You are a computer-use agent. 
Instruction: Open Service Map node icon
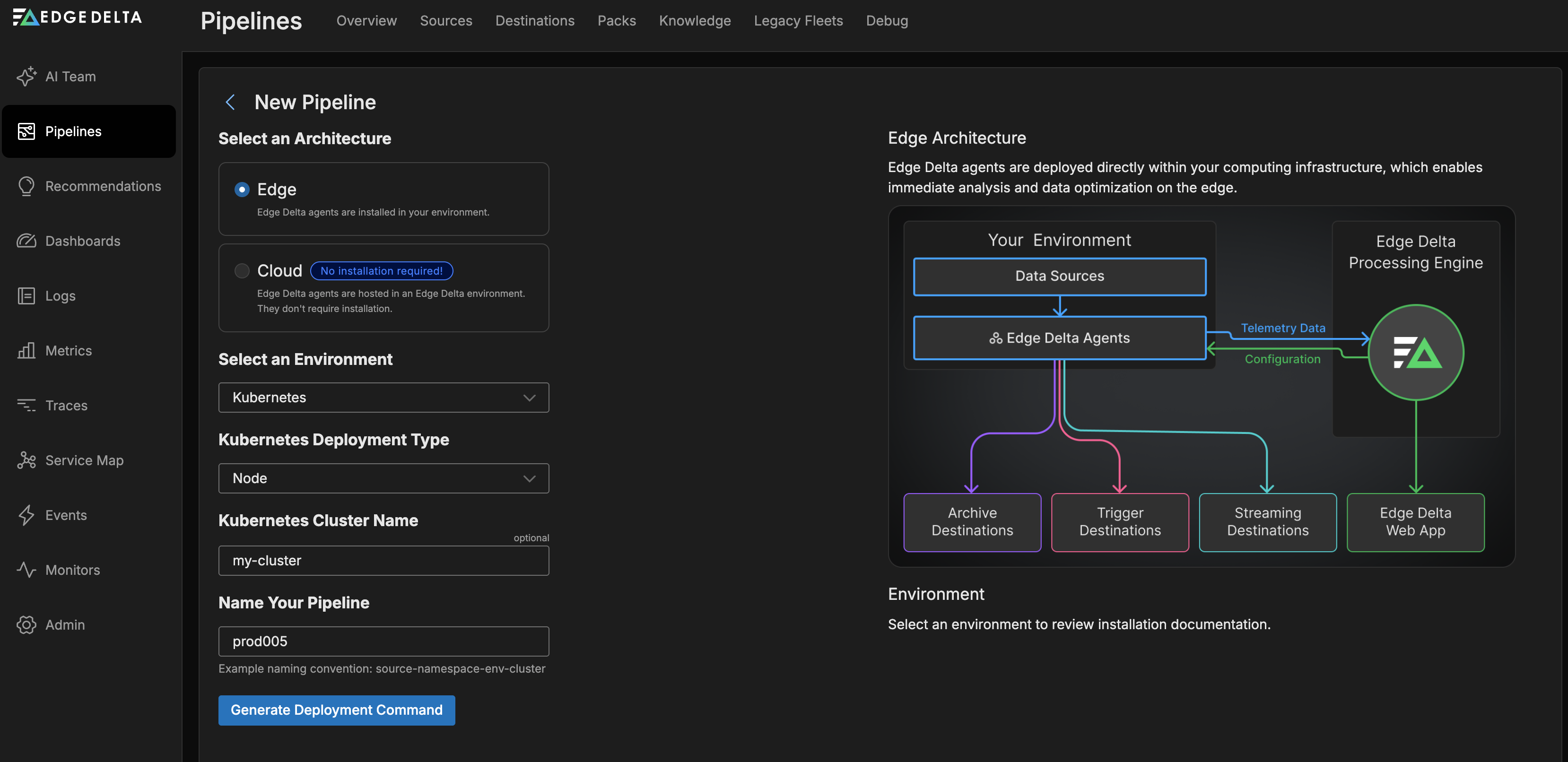26,460
